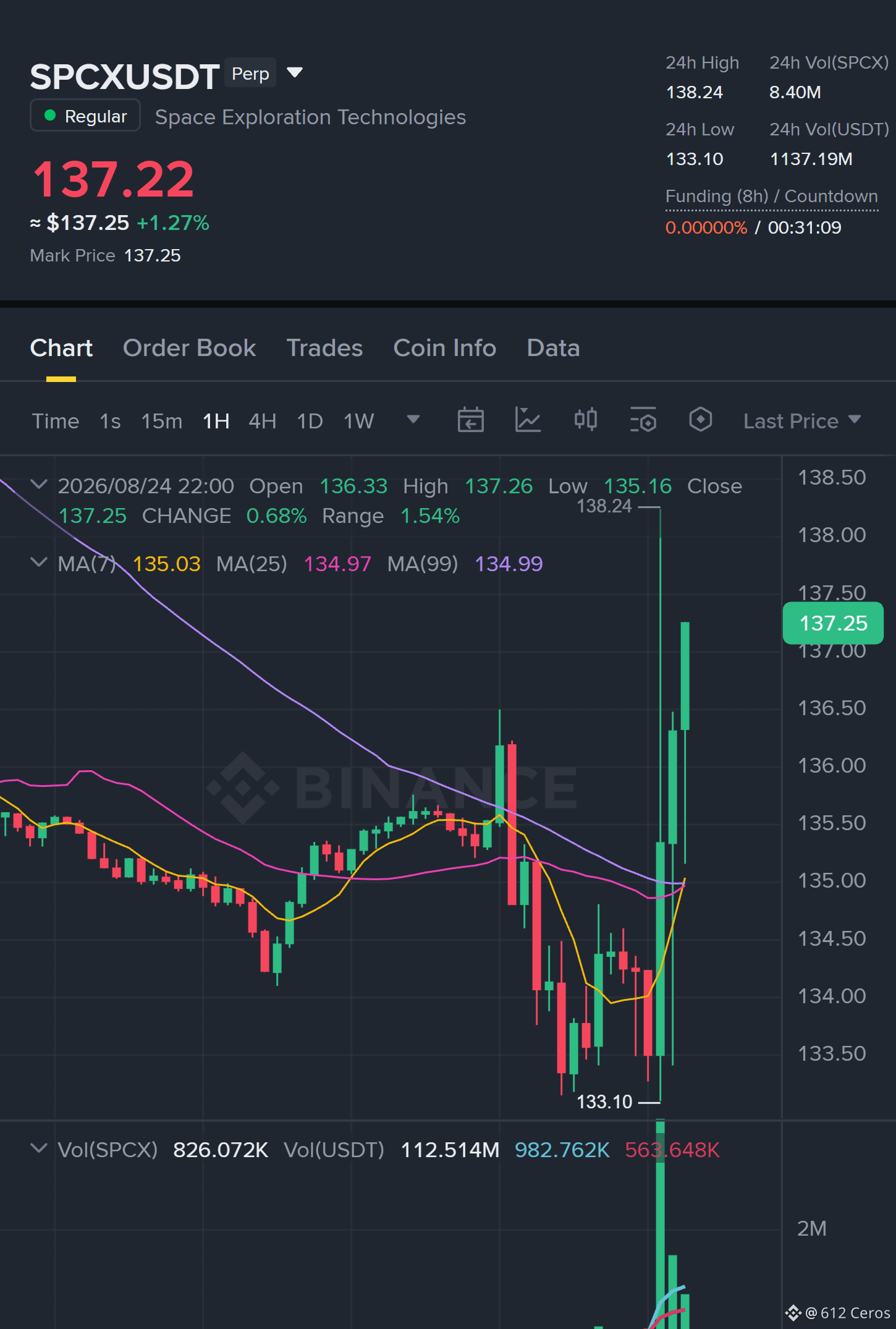This screenshot has width=896, height=1329.
Task: Click the 133.10 low price marker
Action: (604, 1102)
